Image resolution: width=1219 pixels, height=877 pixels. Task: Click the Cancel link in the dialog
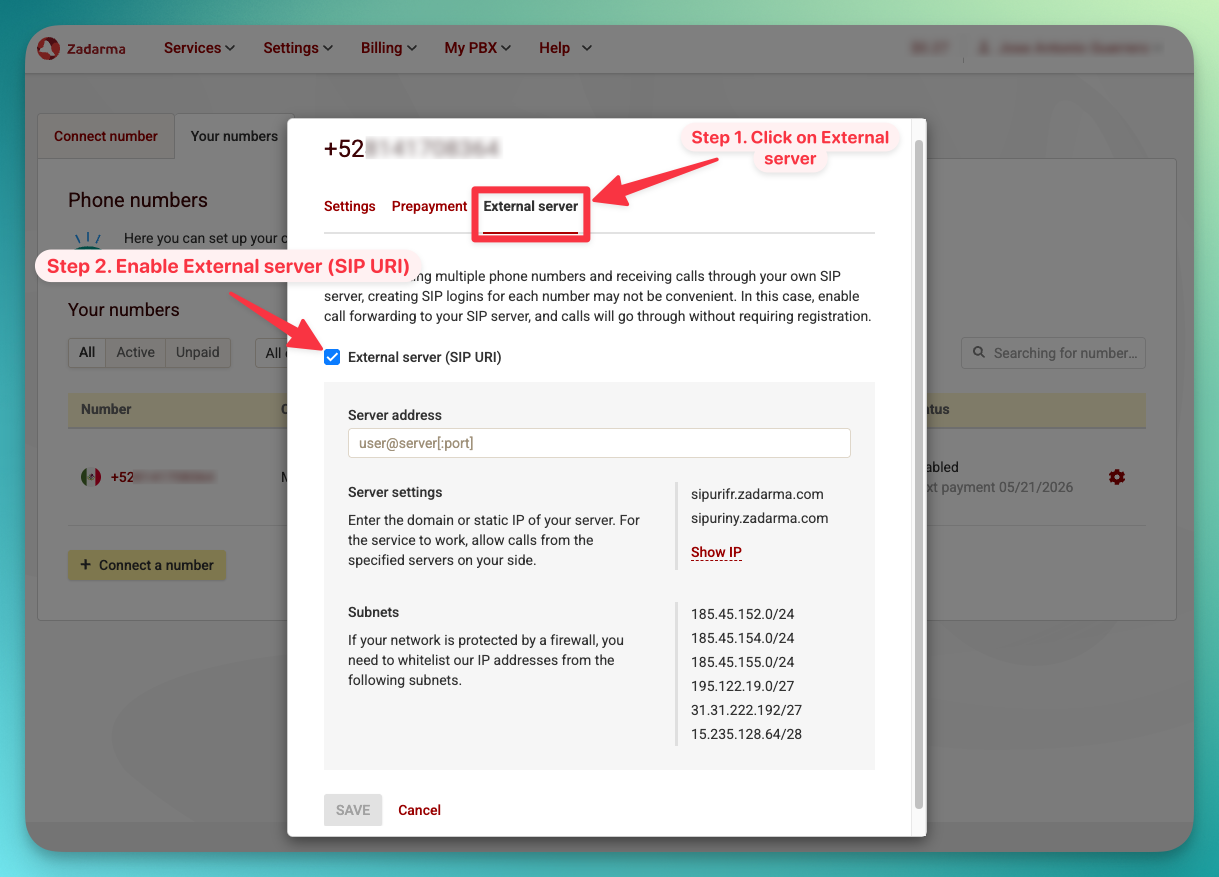(x=419, y=810)
